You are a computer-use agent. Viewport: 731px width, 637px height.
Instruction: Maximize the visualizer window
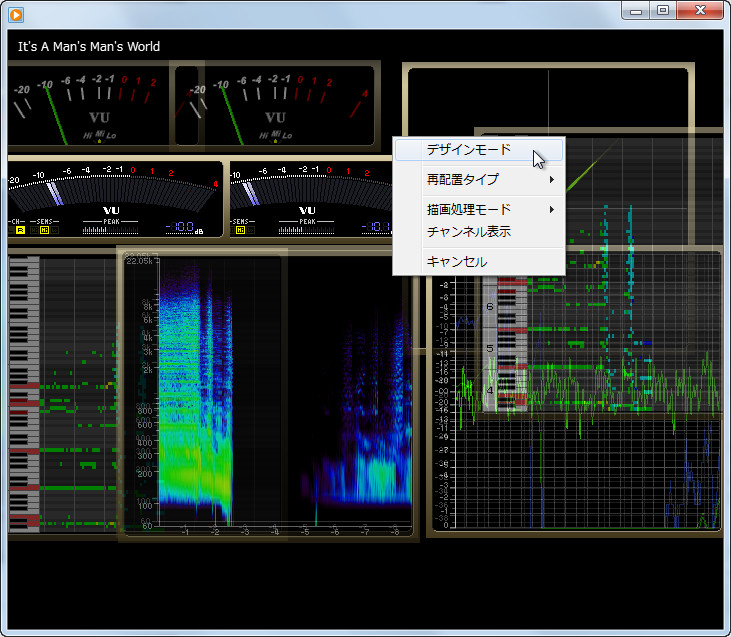coord(663,11)
